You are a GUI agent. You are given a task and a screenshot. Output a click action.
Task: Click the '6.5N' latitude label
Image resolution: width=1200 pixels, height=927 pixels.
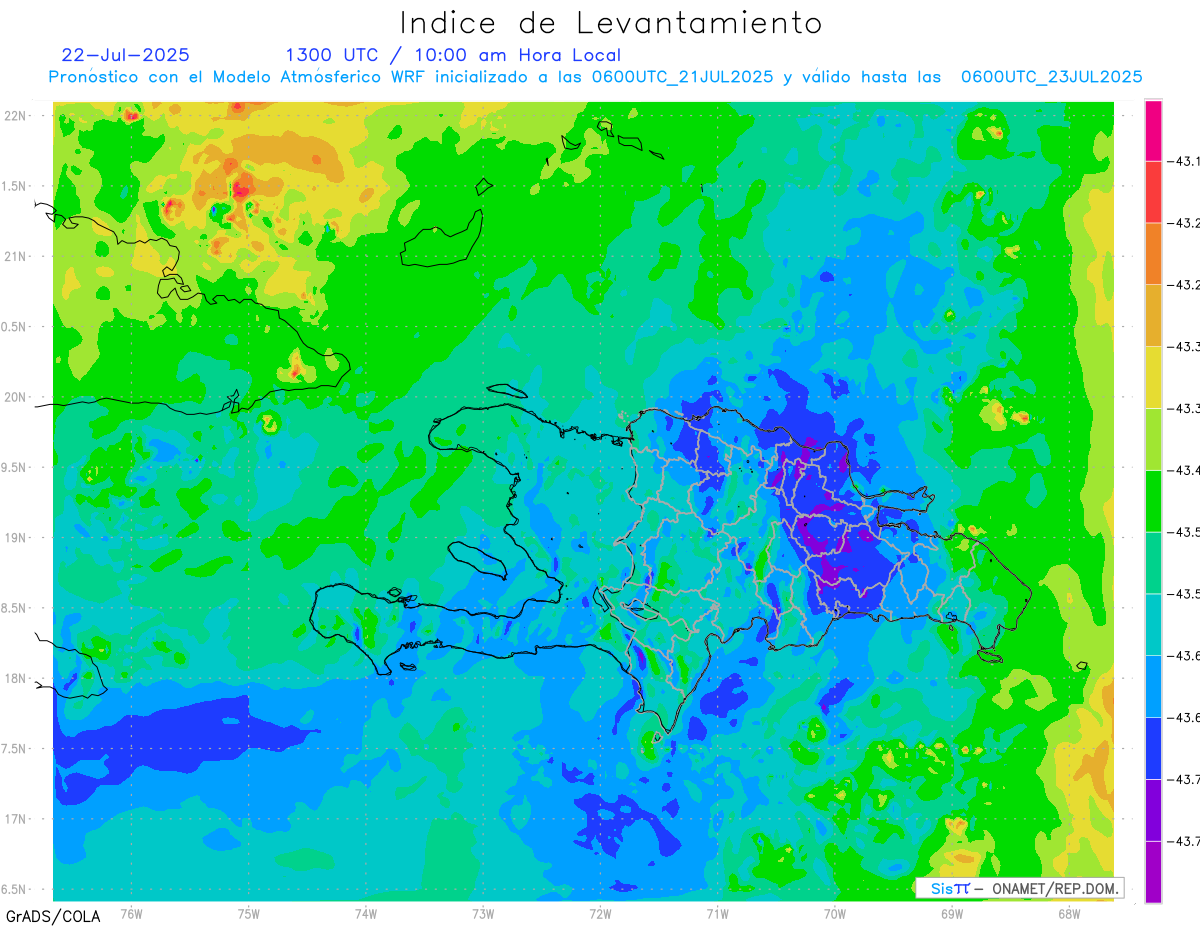click(15, 889)
